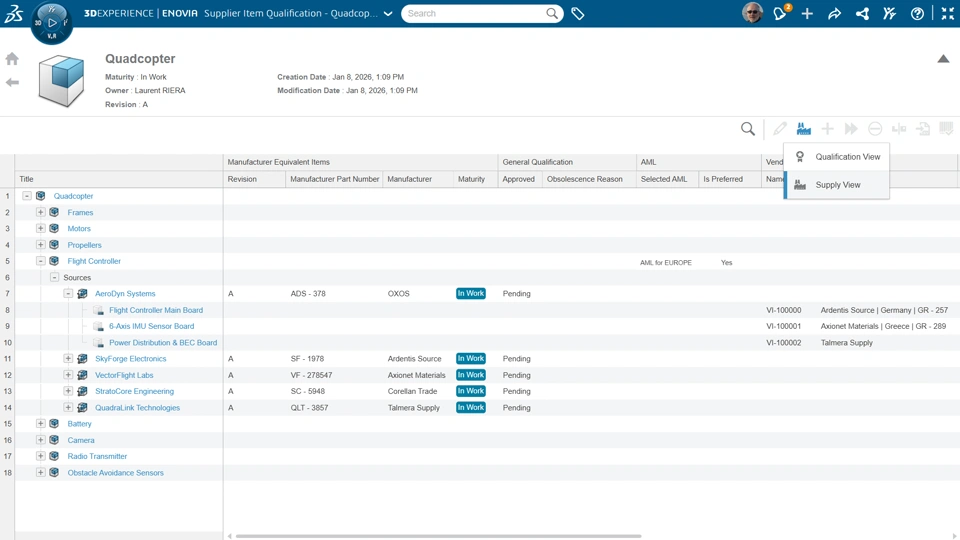Open the Collaborate network icon
Viewport: 960px width, 540px height.
862,13
